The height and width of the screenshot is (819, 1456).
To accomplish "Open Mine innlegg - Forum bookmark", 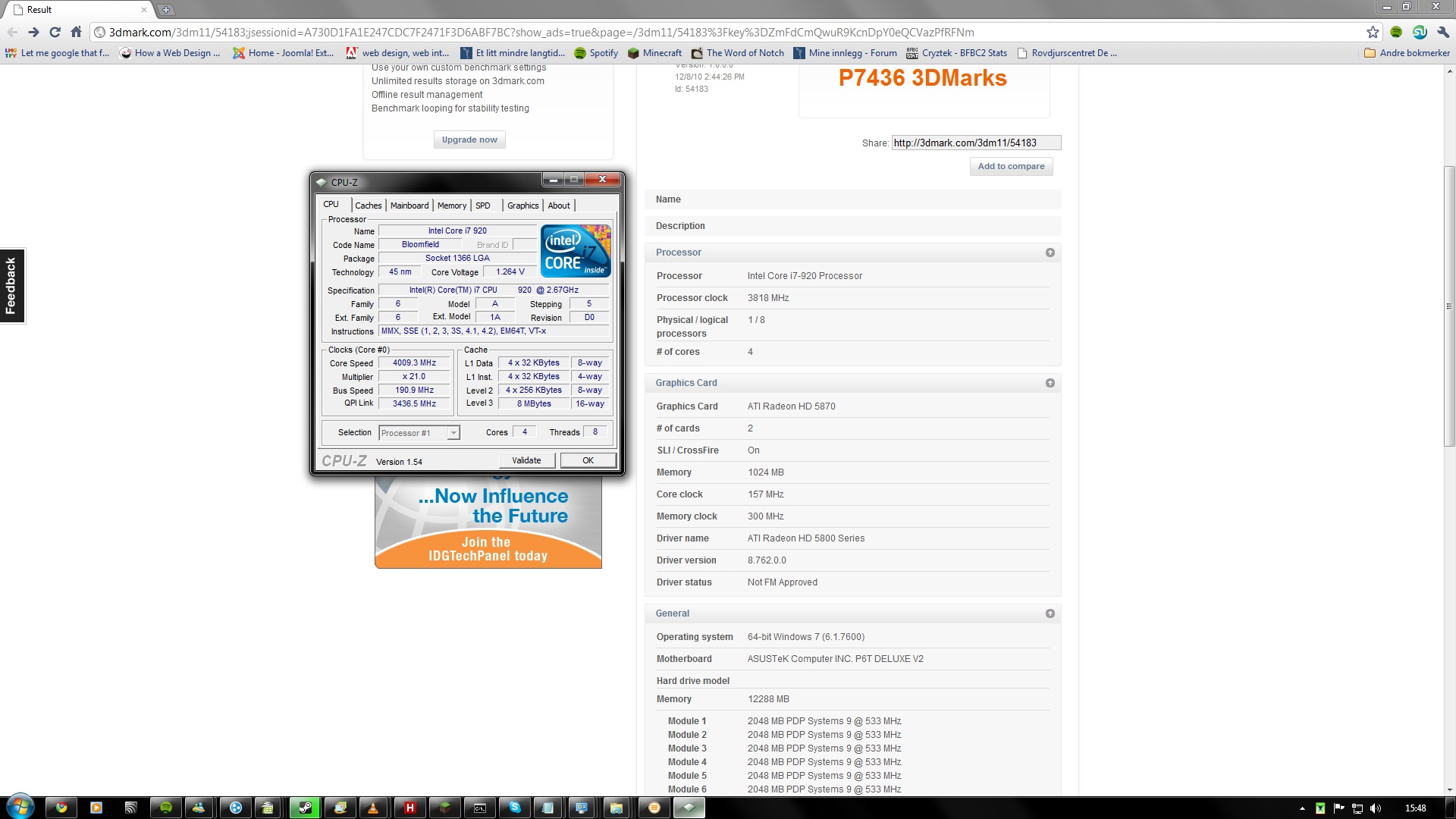I will click(x=845, y=53).
